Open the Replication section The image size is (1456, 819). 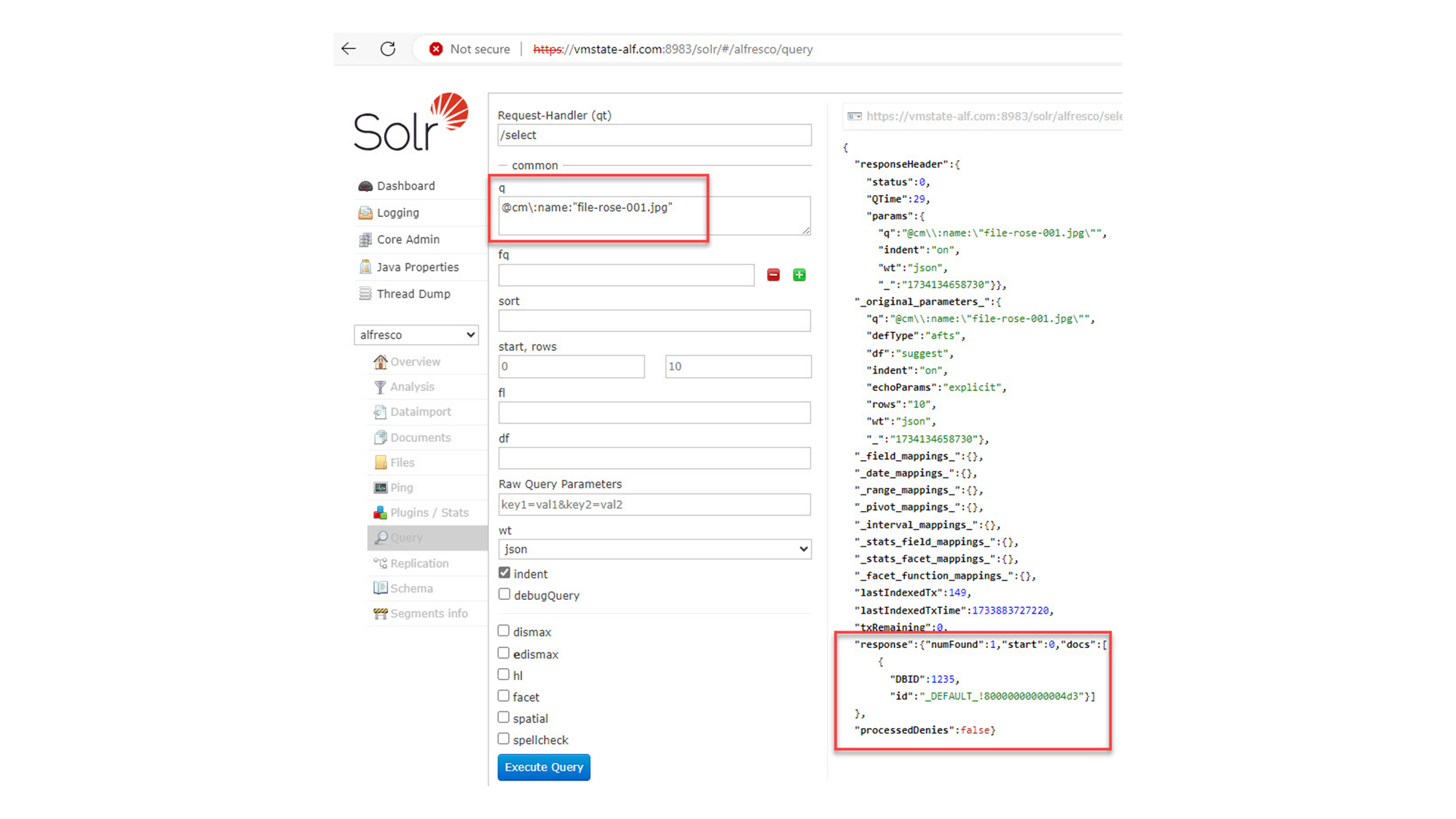point(419,563)
